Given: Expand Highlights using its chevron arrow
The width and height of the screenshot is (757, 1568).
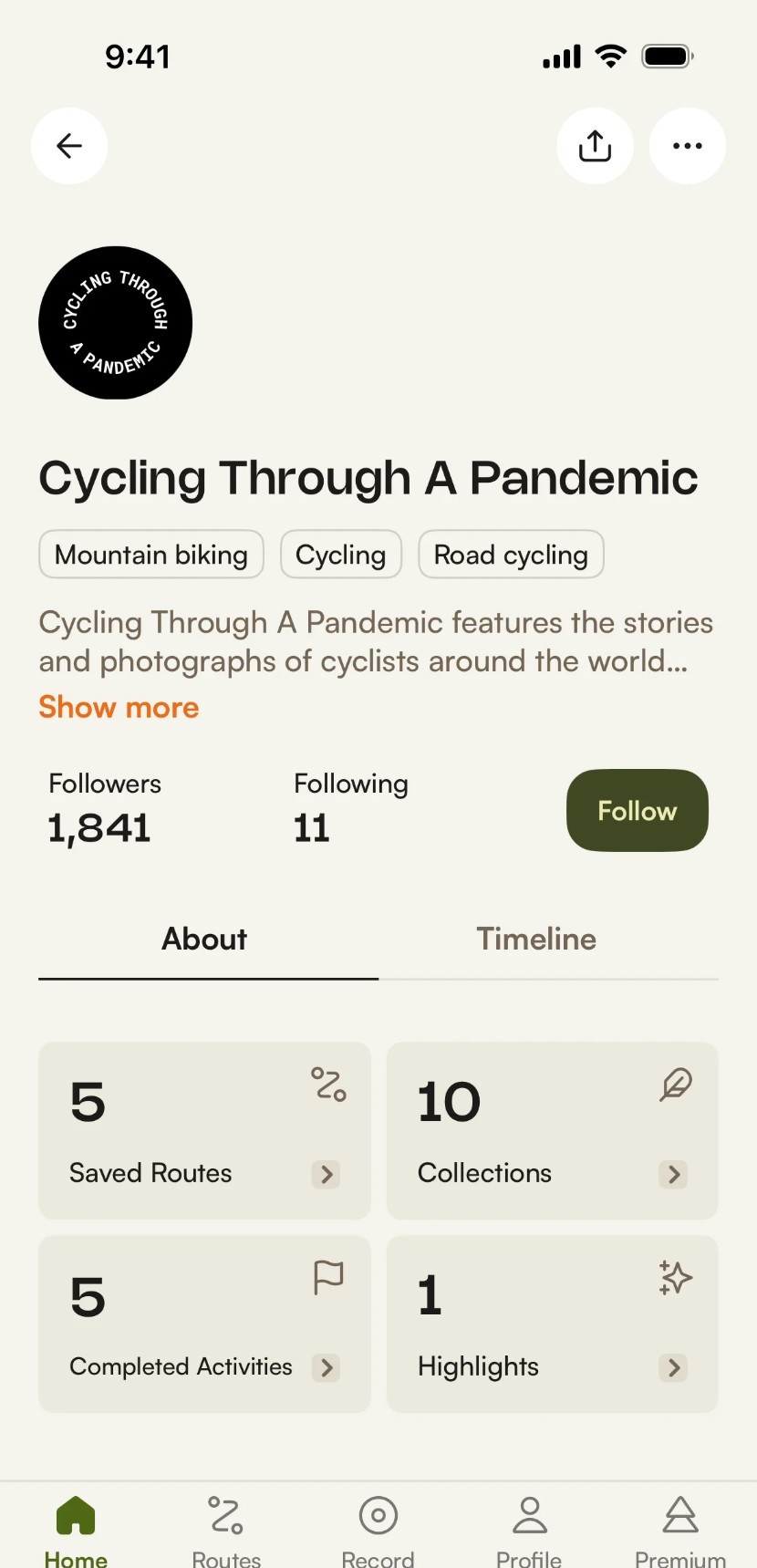Looking at the screenshot, I should point(674,1367).
